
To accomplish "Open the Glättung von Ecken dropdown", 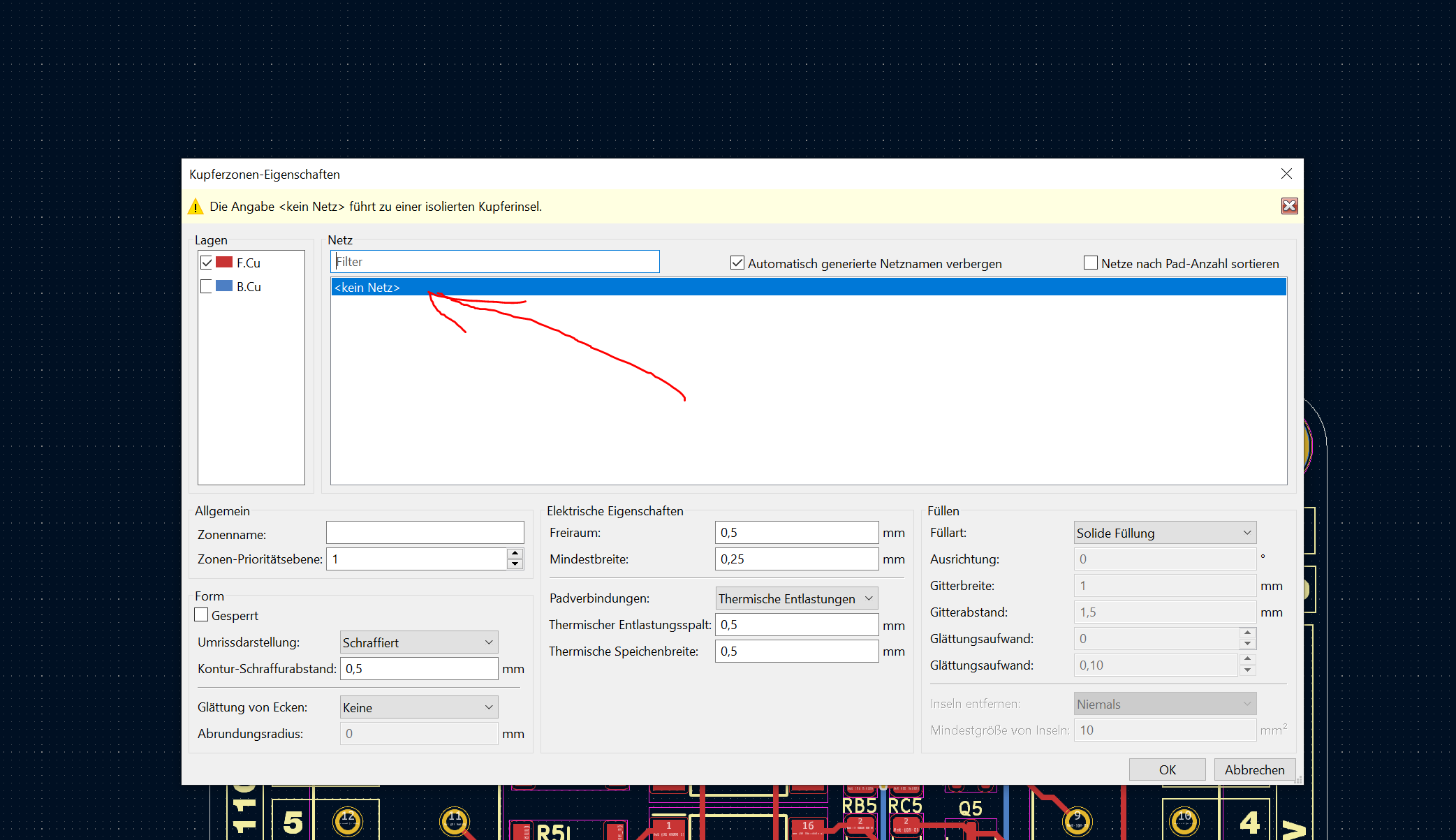I will coord(419,707).
